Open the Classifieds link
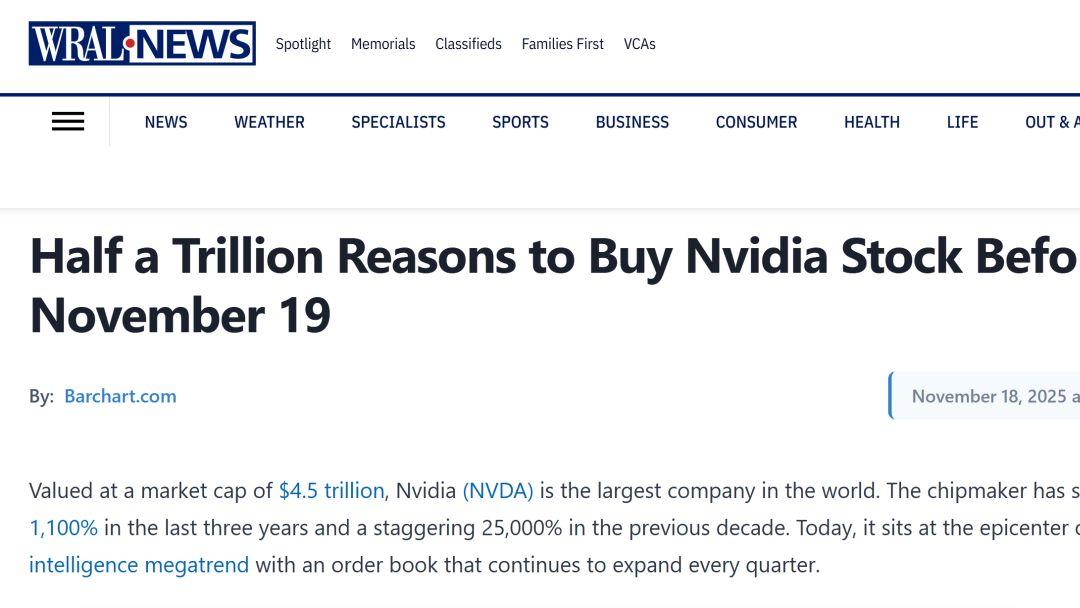 click(468, 44)
